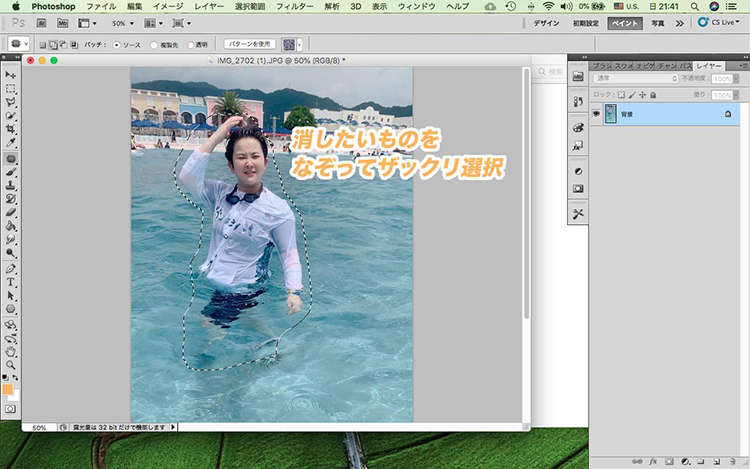Activate Add to selection mode
The image size is (750, 469).
point(53,45)
